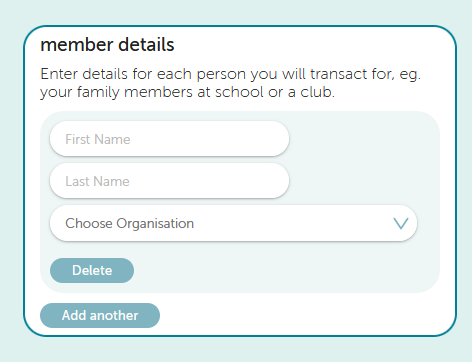Click the word "details" in the heading
472x362 pixels.
tap(146, 45)
